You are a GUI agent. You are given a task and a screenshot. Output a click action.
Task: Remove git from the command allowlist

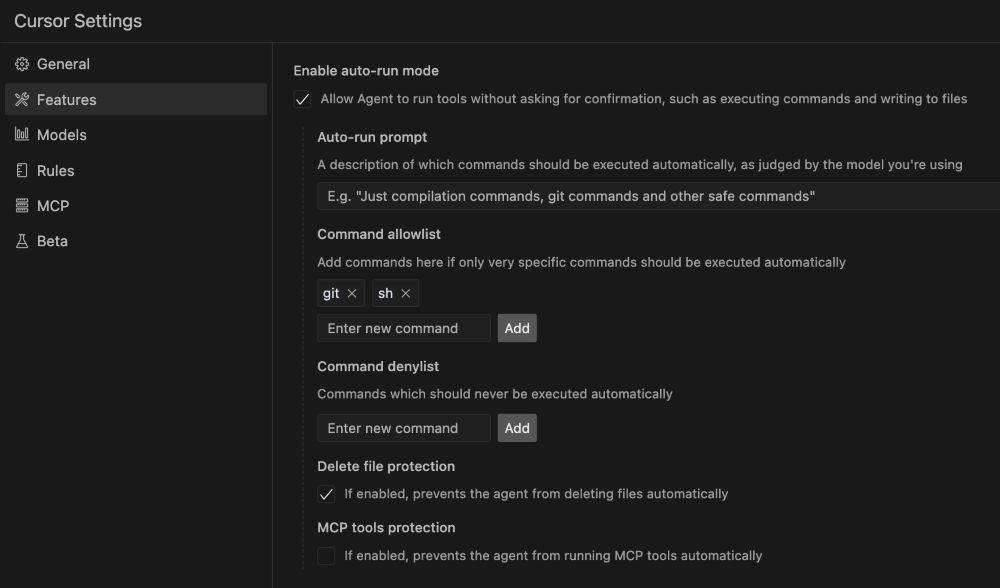tap(352, 294)
